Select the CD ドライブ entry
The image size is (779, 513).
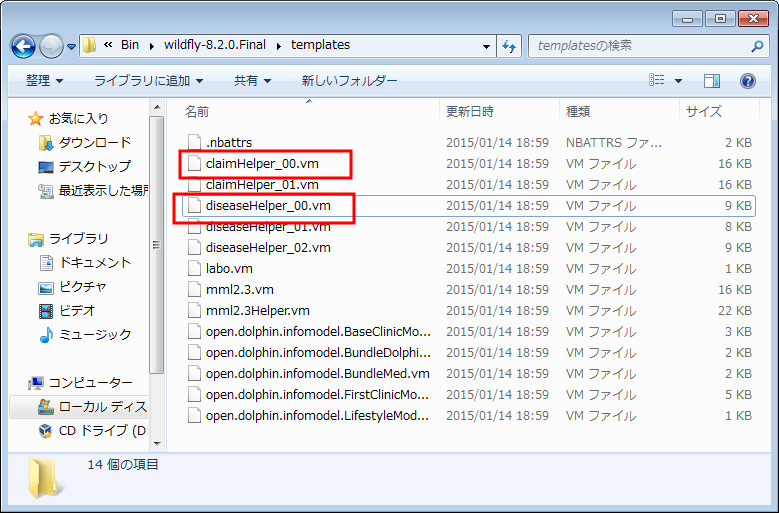(x=93, y=431)
